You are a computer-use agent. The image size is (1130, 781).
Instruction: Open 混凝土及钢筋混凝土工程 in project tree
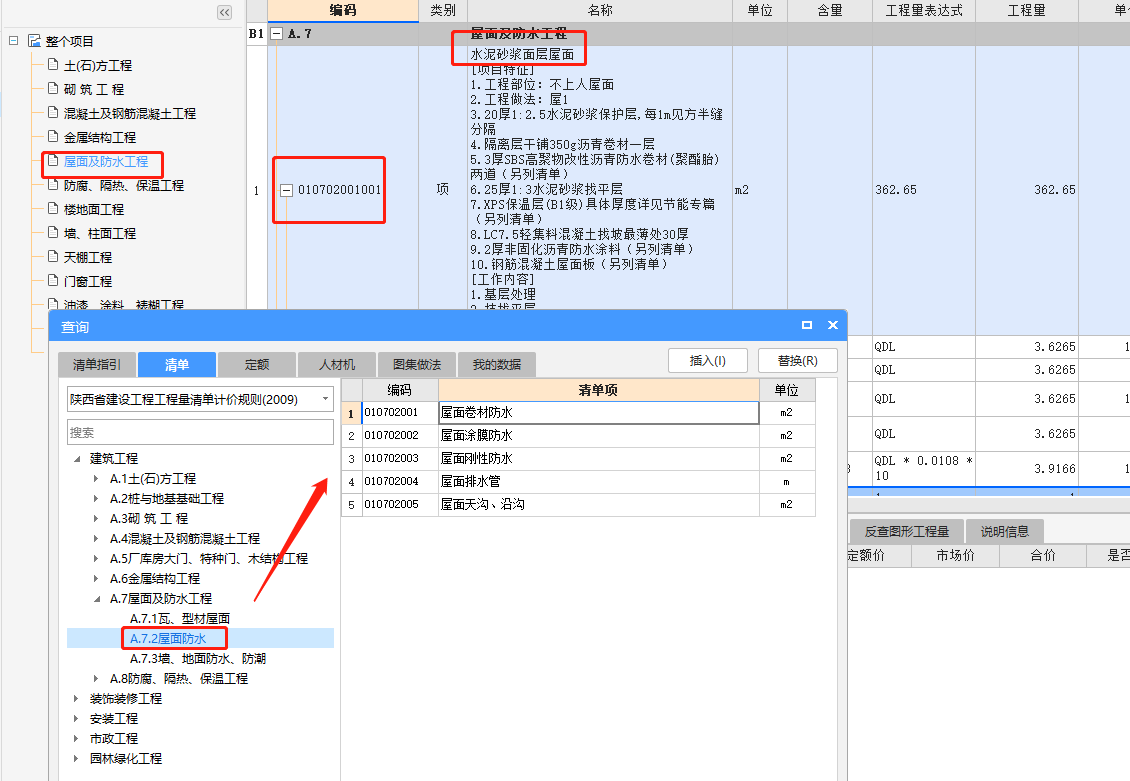[130, 113]
